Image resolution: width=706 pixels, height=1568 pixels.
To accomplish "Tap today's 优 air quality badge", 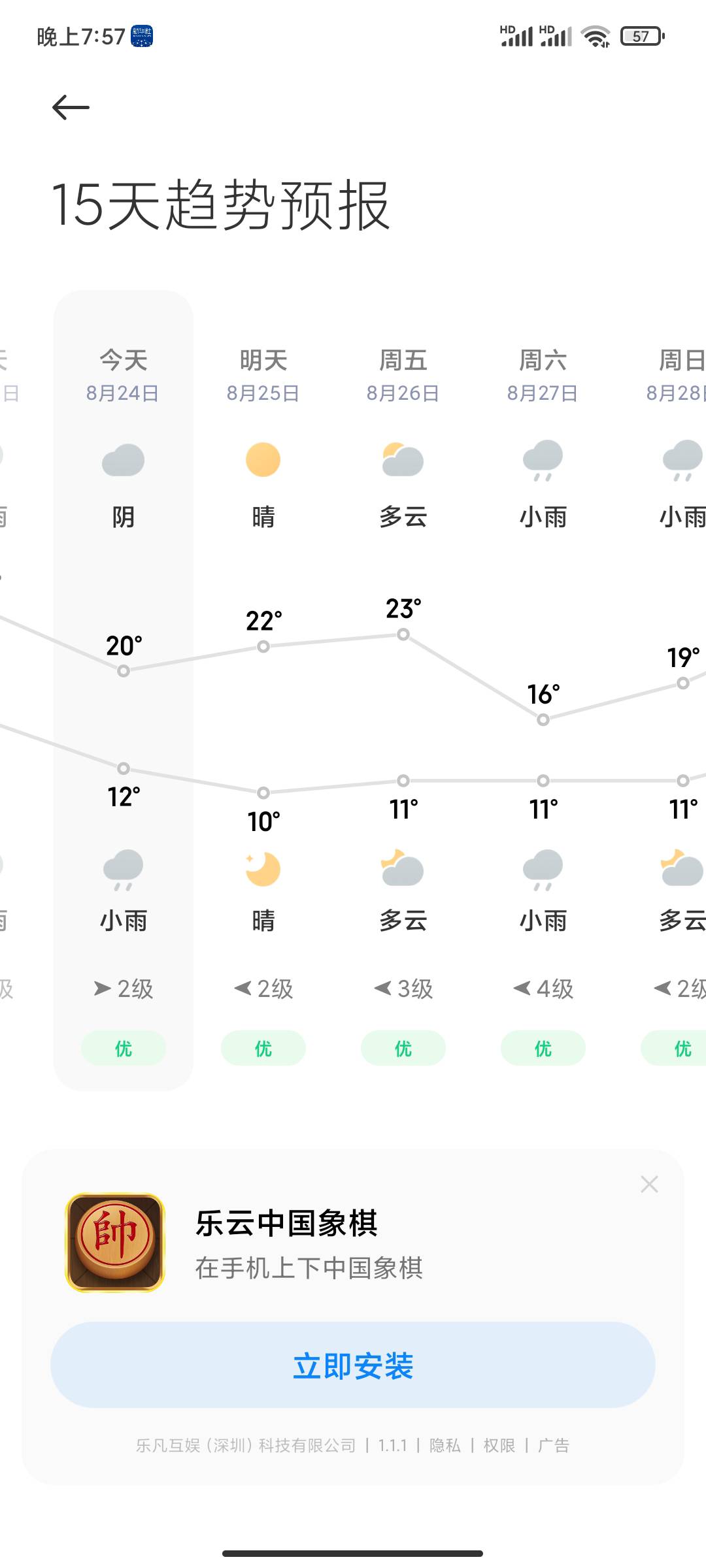I will (x=123, y=1049).
